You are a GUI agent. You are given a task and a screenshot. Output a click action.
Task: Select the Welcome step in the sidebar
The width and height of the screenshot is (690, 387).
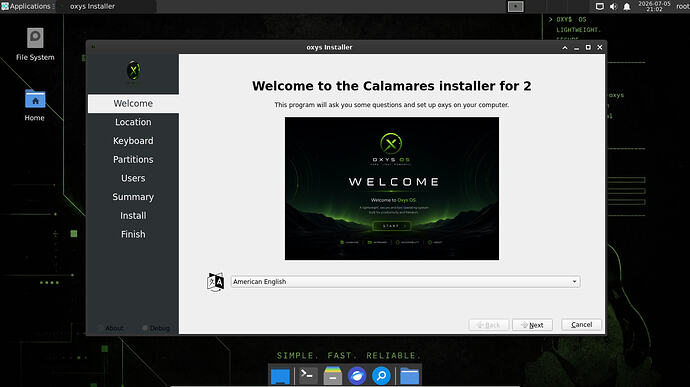coord(133,103)
